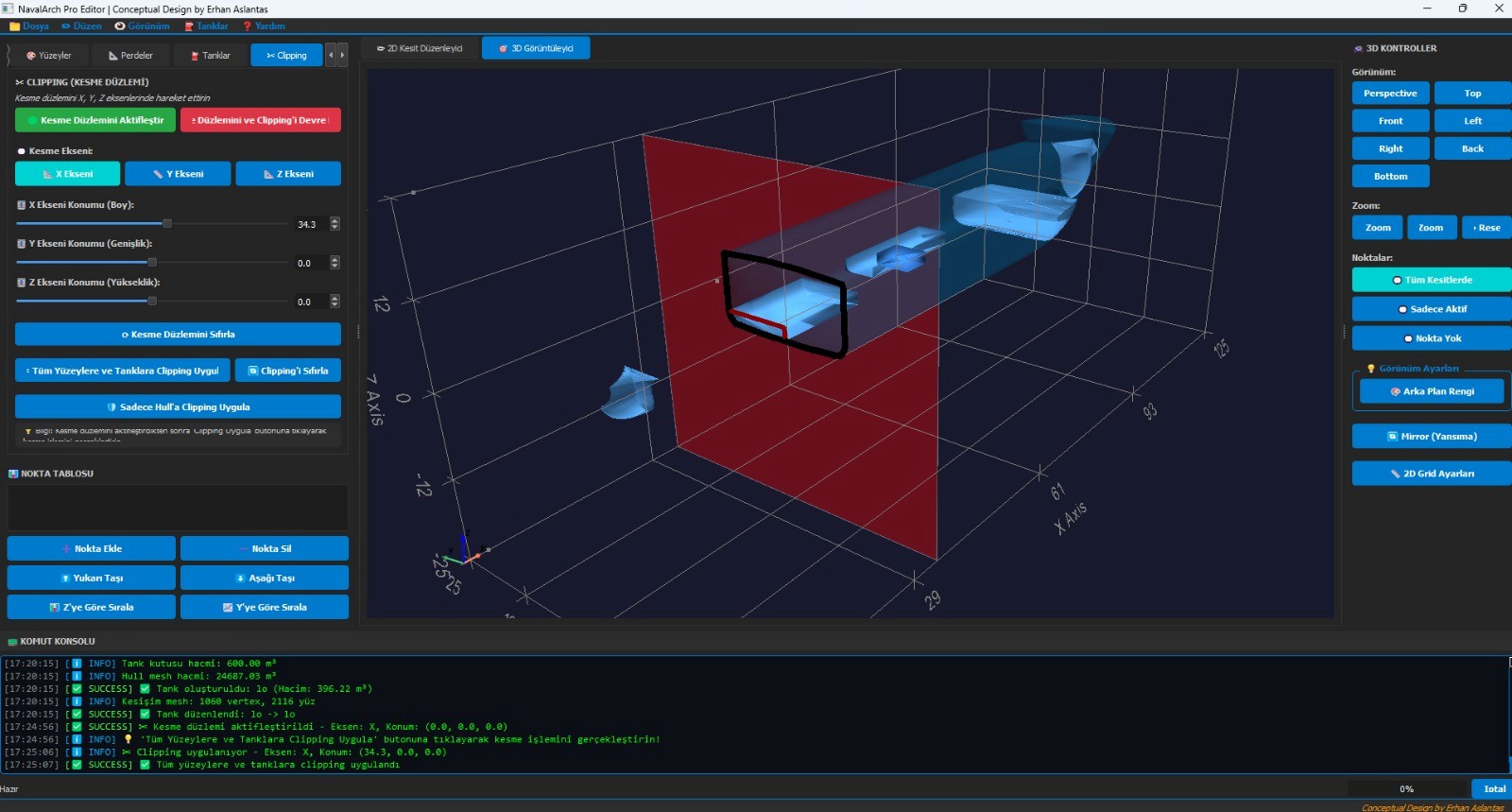Focus the X position value field showing 34.3
The width and height of the screenshot is (1512, 812).
311,225
